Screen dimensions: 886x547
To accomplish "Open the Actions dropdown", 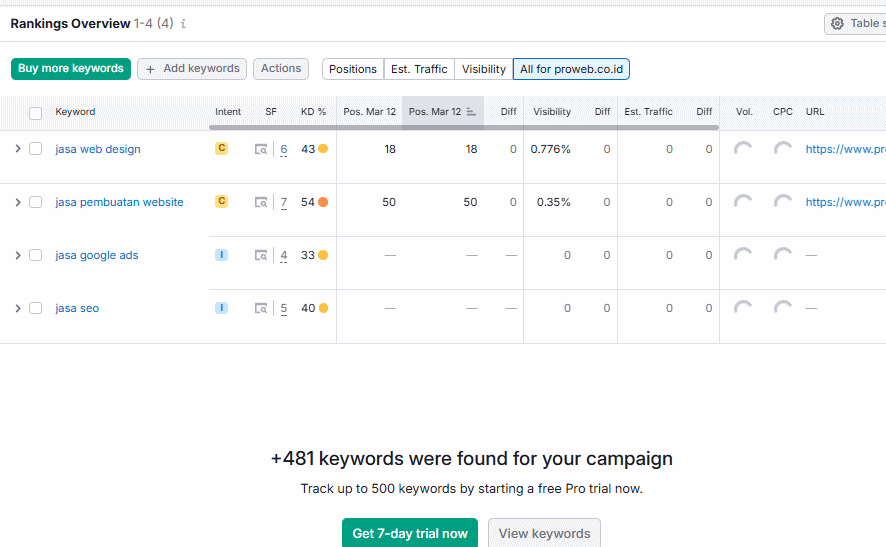I will click(x=281, y=69).
